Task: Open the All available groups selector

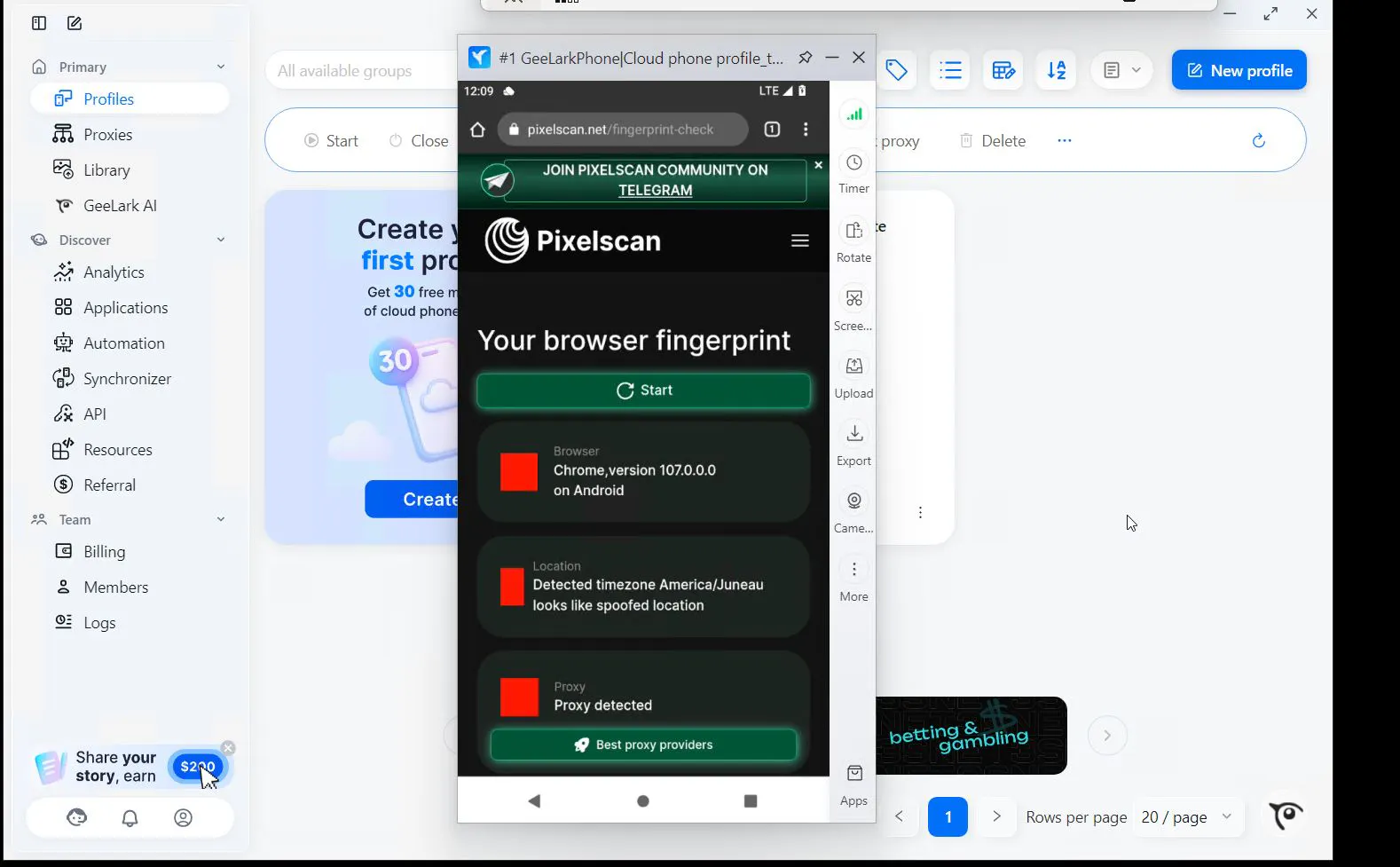Action: click(362, 70)
